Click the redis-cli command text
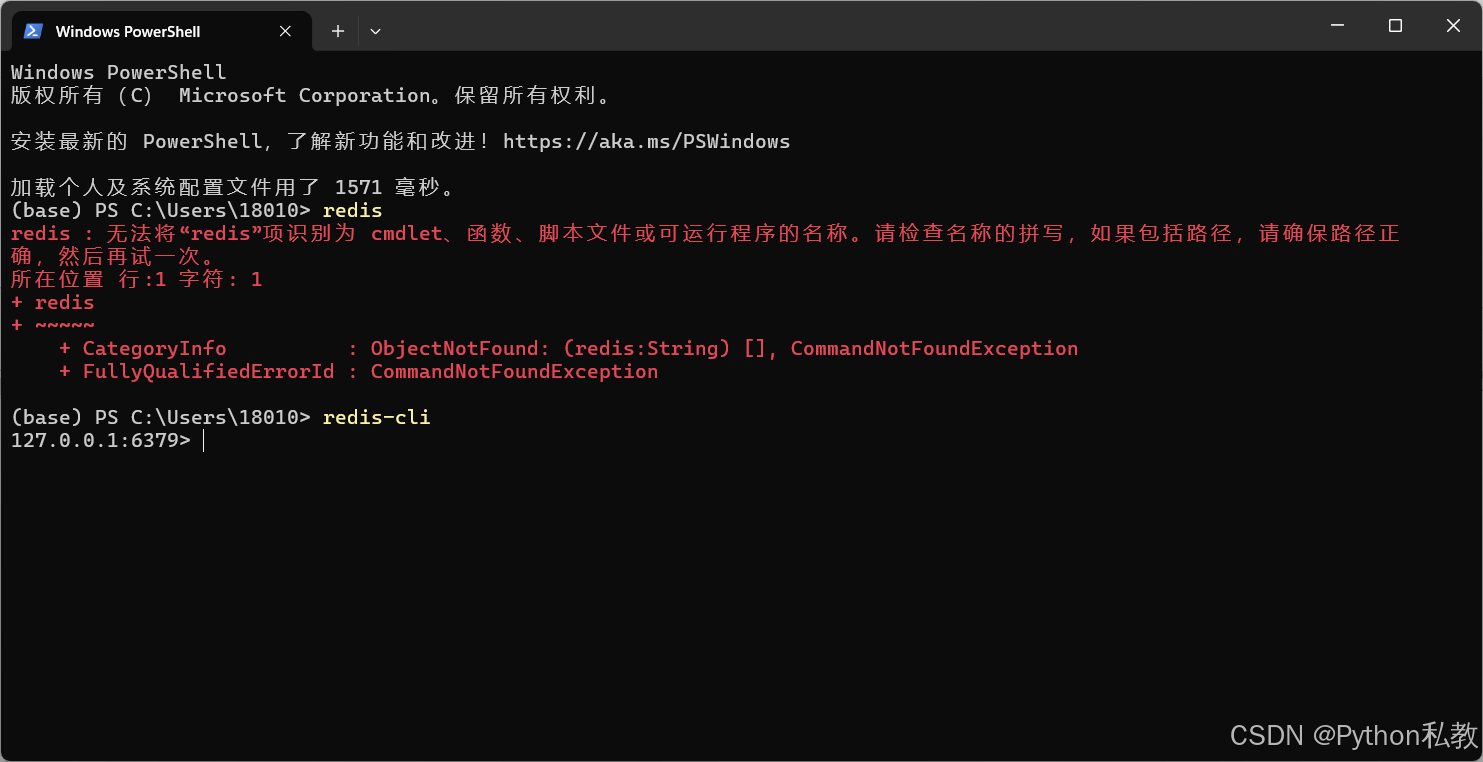 point(376,417)
